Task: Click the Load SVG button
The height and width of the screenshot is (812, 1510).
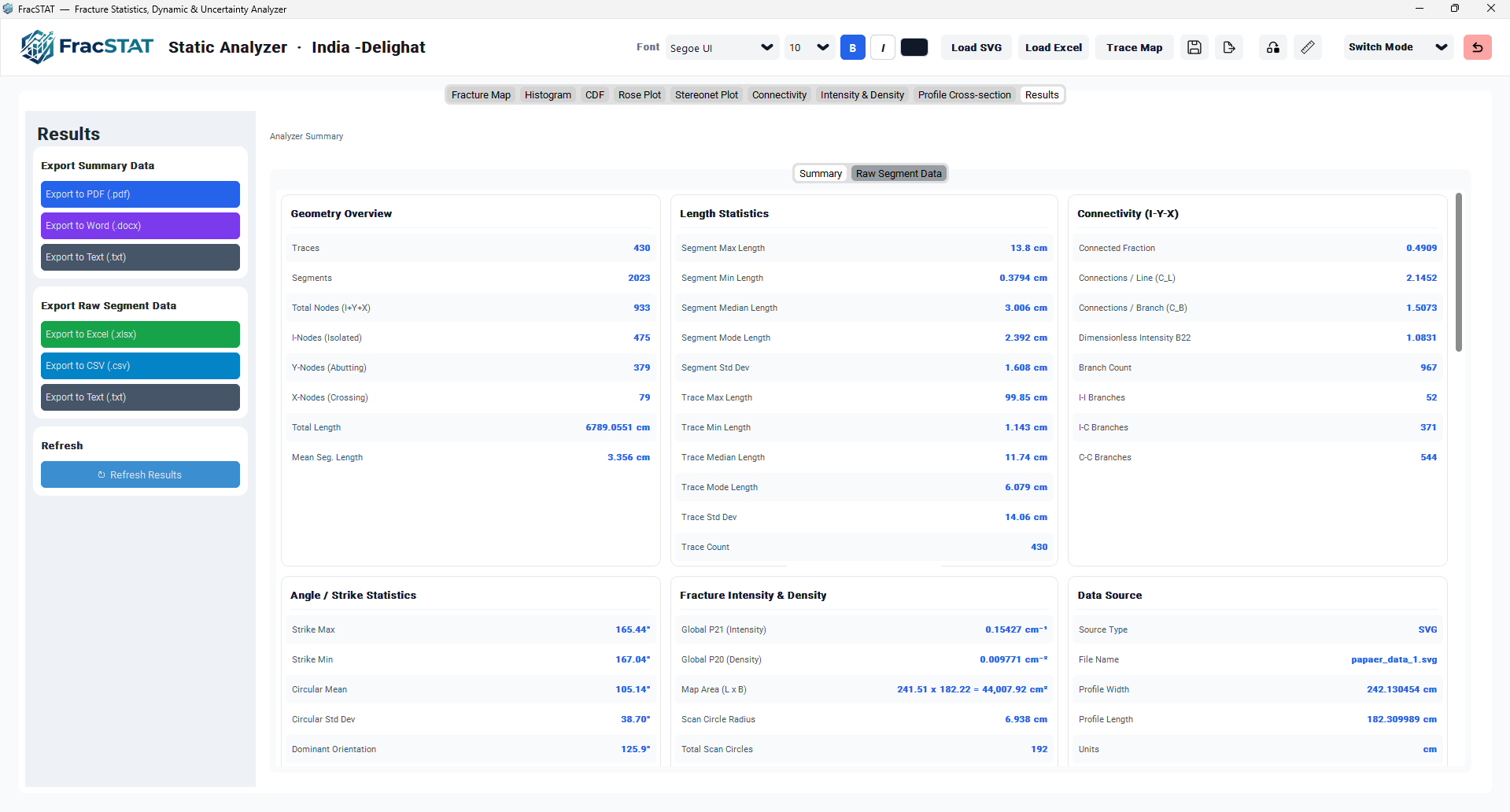Action: click(x=976, y=47)
